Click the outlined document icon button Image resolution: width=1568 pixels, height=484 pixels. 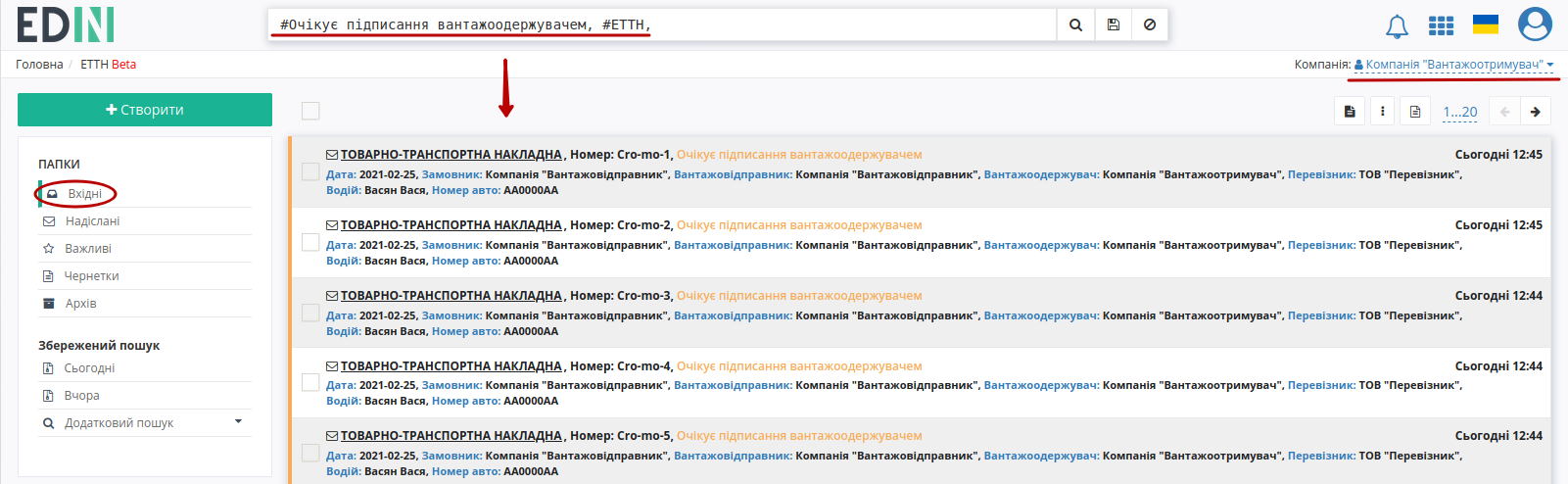1415,112
